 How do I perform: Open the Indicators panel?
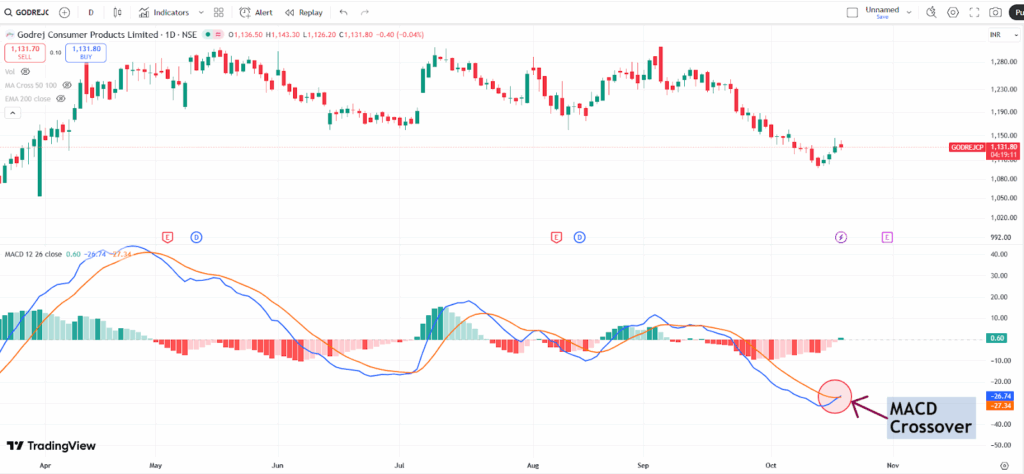tap(163, 13)
